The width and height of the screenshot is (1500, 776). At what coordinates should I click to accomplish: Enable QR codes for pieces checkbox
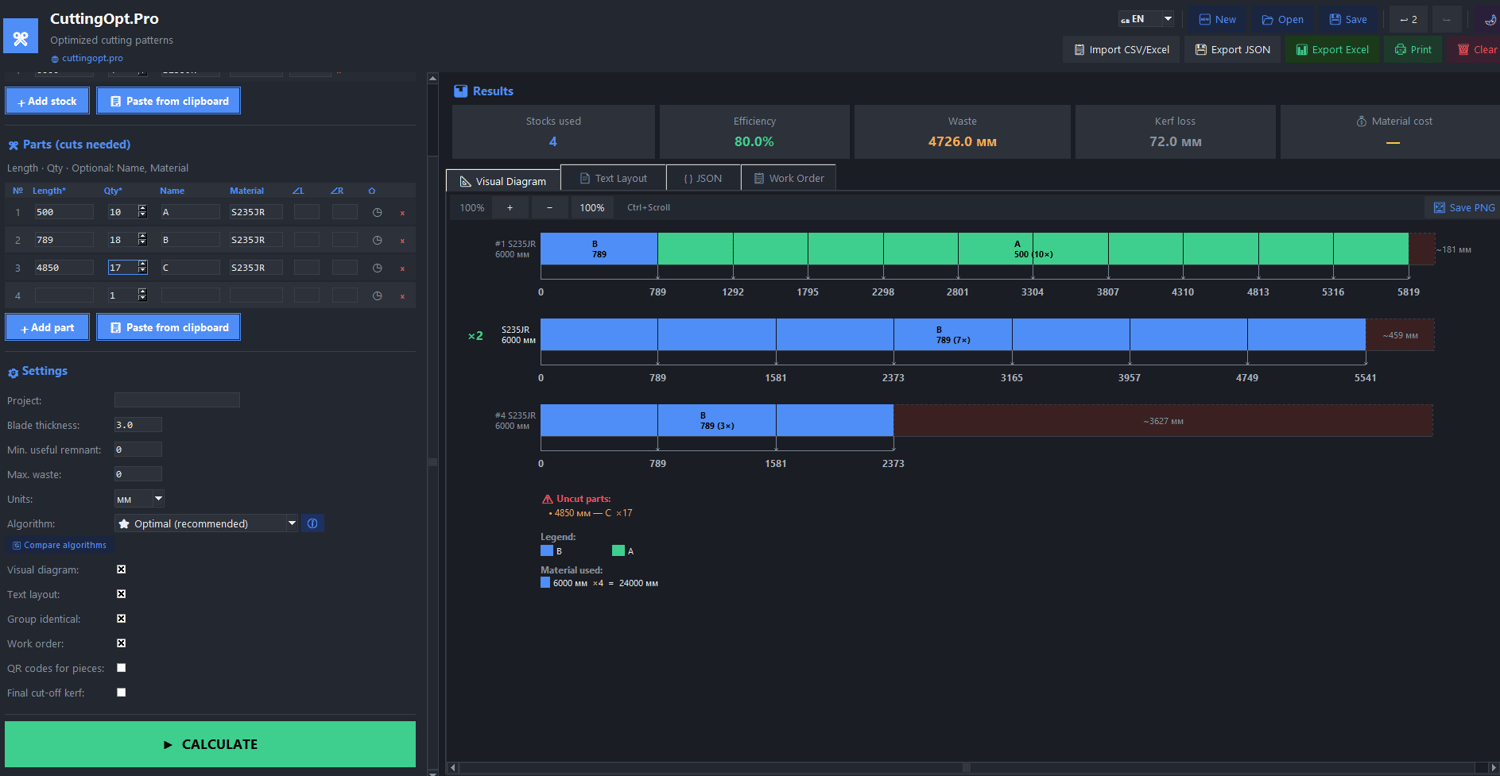(121, 668)
